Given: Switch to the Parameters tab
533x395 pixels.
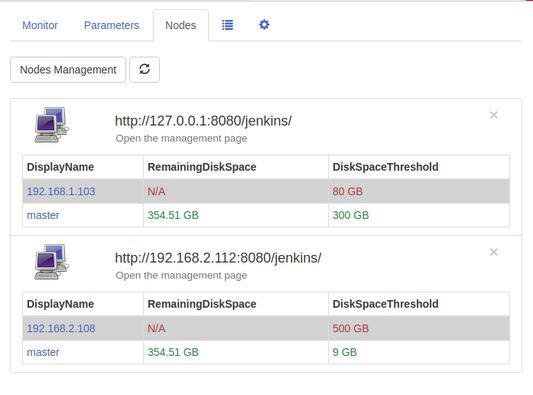Looking at the screenshot, I should (x=111, y=25).
